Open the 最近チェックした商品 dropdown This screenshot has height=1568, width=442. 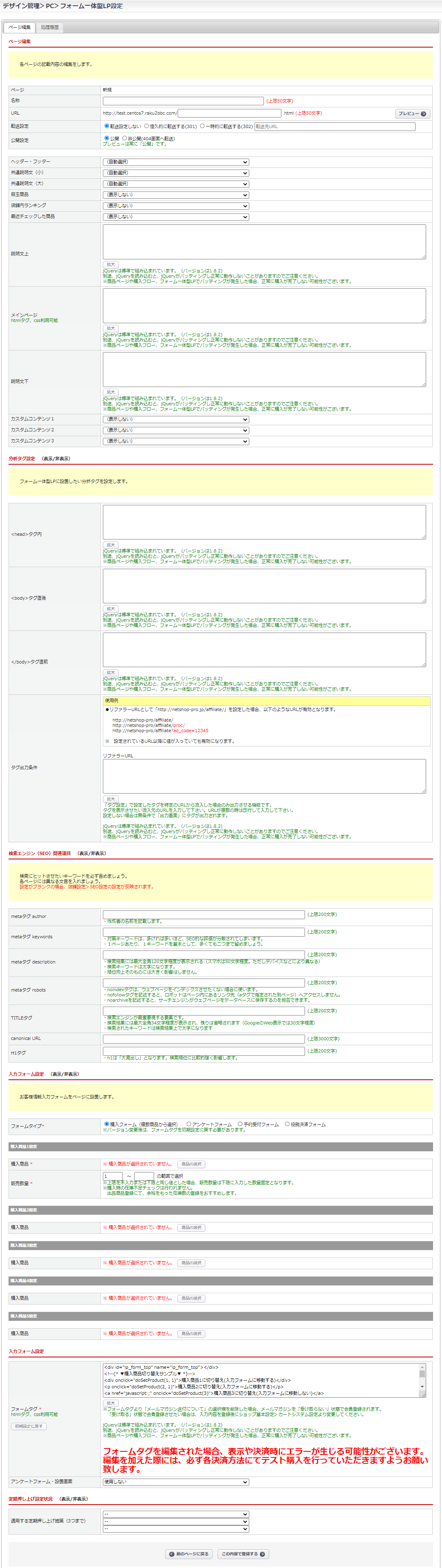176,217
